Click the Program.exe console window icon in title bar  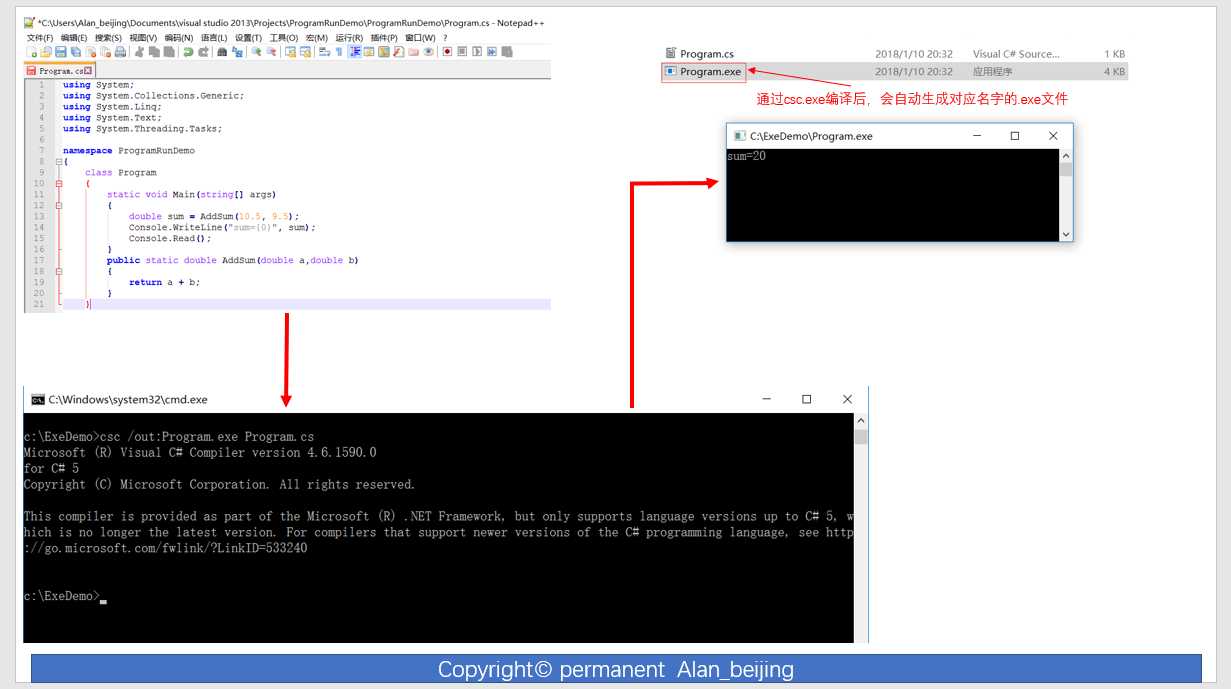(x=739, y=136)
